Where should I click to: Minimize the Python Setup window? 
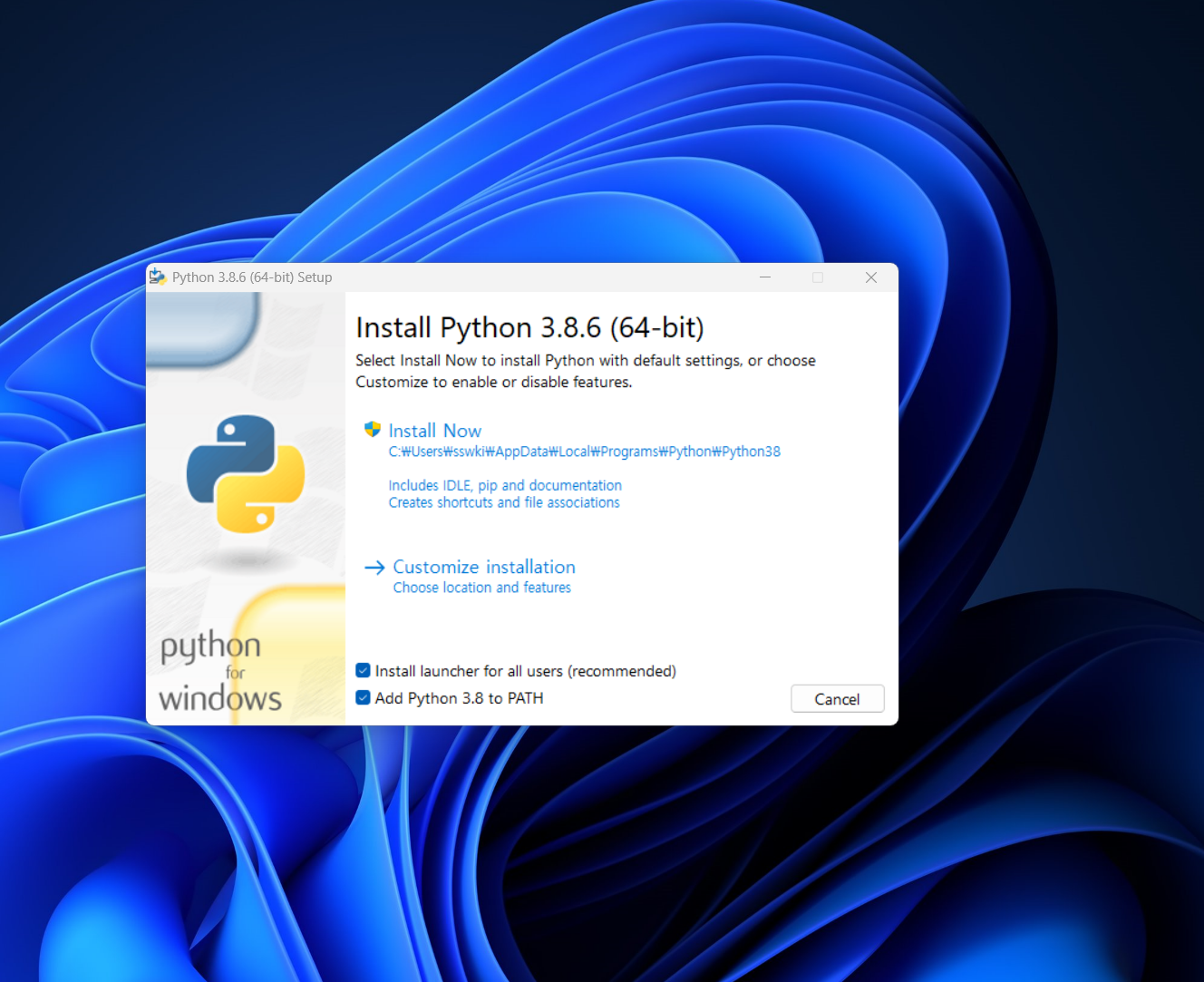(765, 277)
